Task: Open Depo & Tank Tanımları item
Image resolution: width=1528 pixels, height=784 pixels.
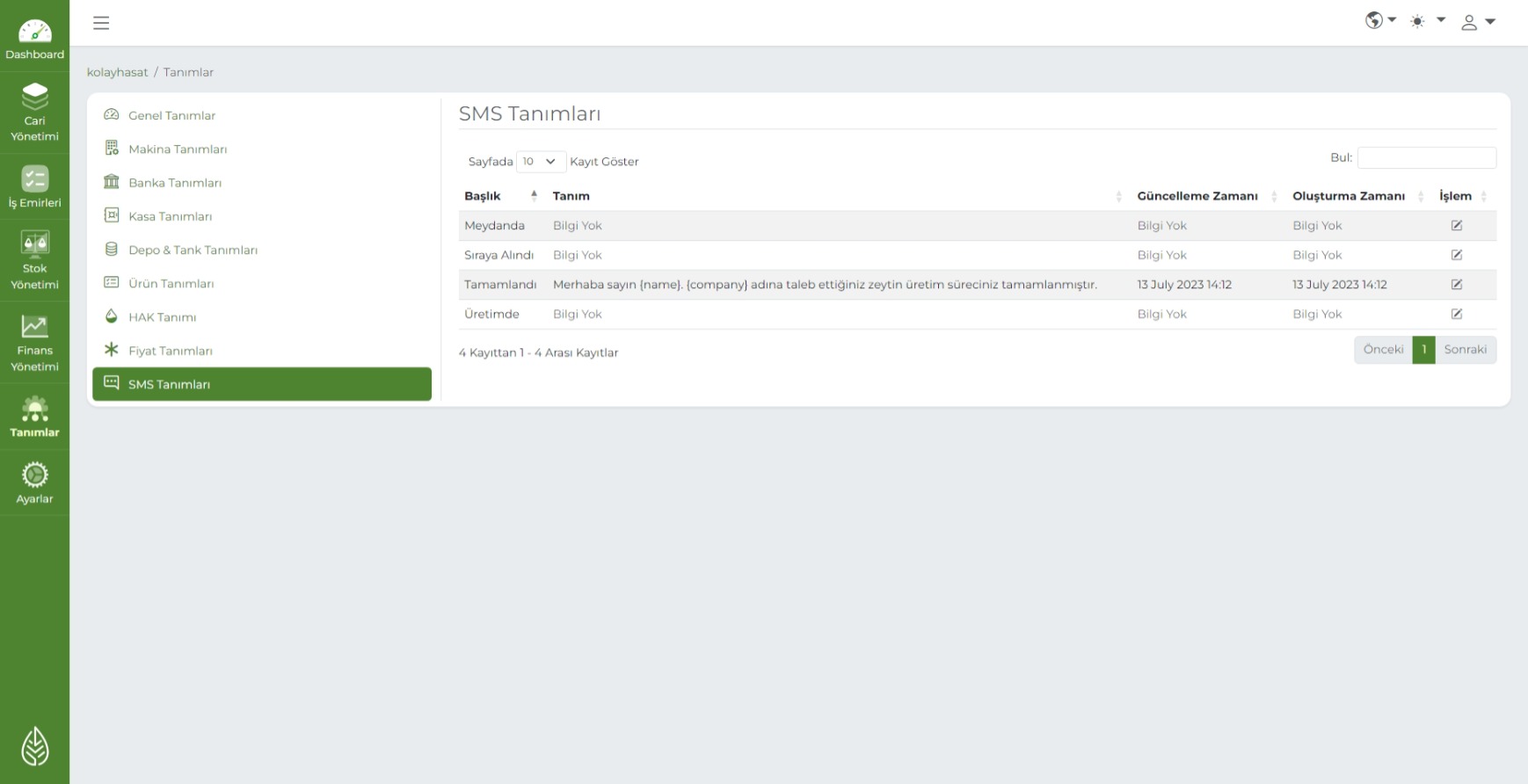Action: [262, 250]
